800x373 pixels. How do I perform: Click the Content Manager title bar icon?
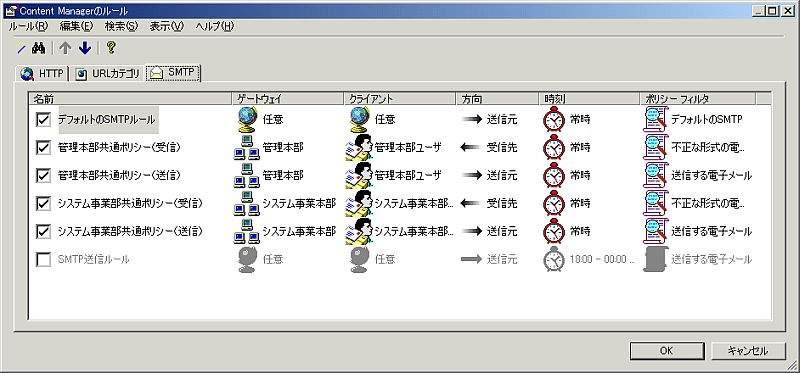click(10, 10)
